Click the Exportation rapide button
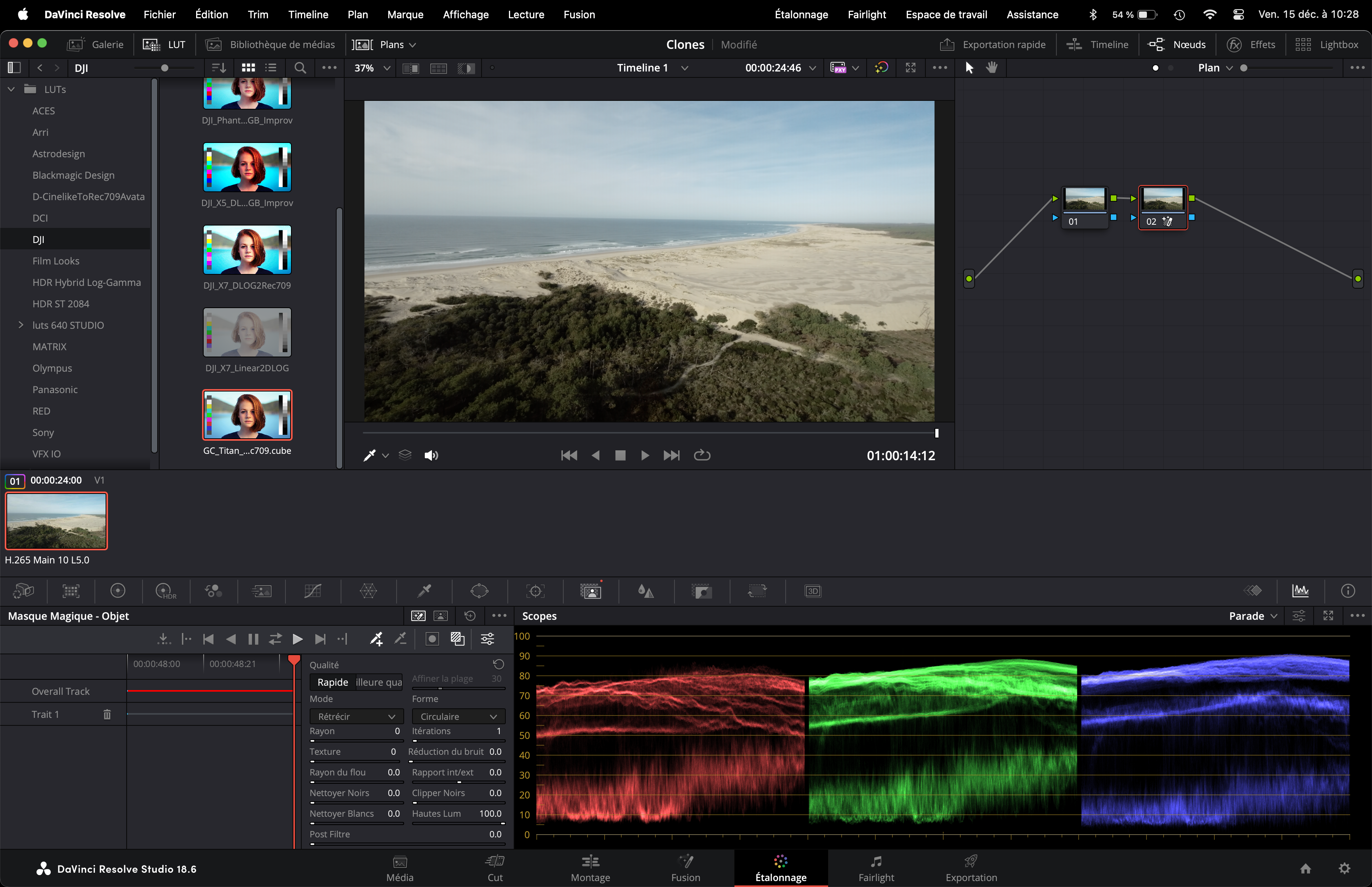Screen dimensions: 1372x887 [992, 44]
